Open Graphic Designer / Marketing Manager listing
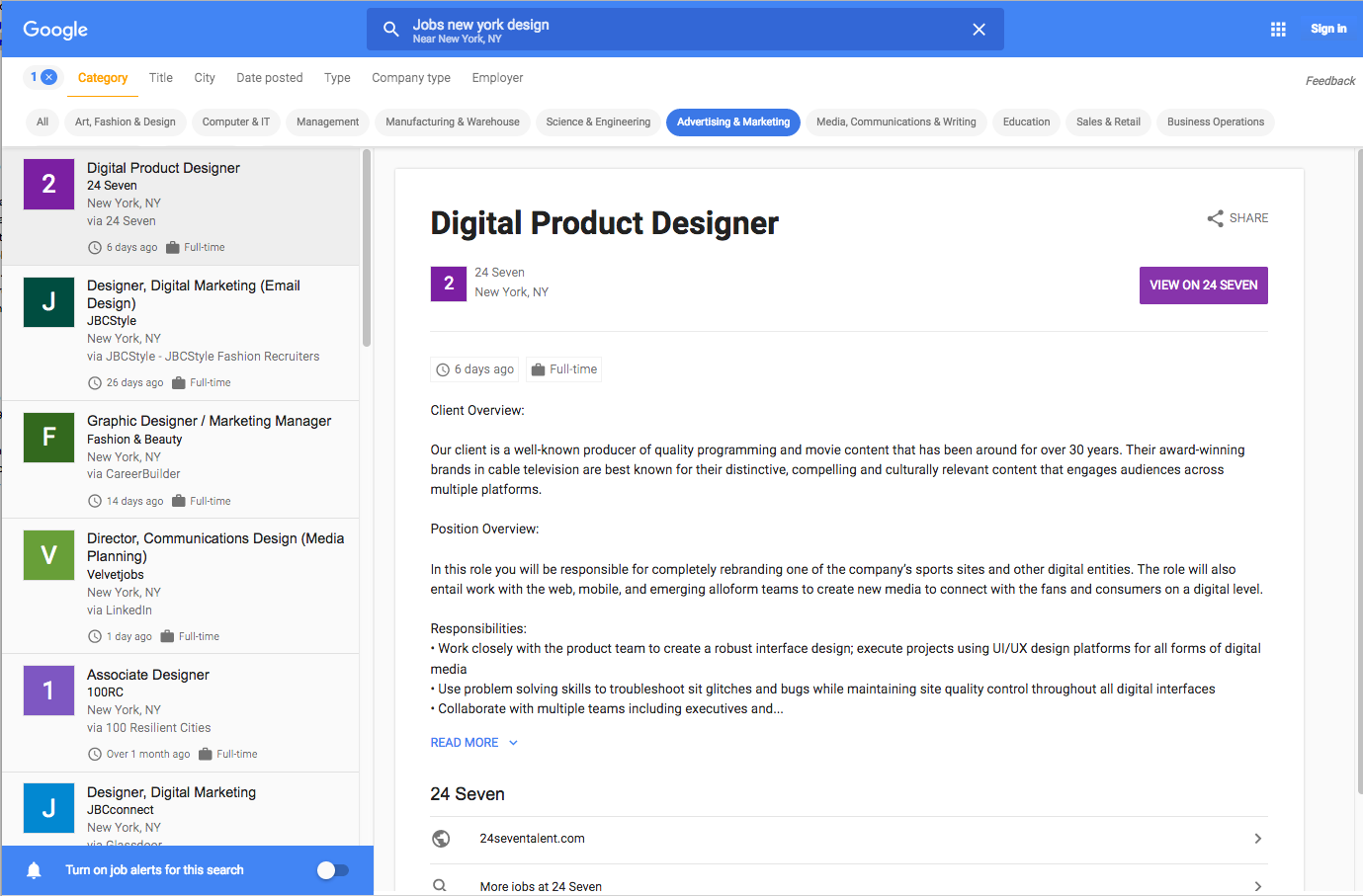 click(x=180, y=459)
